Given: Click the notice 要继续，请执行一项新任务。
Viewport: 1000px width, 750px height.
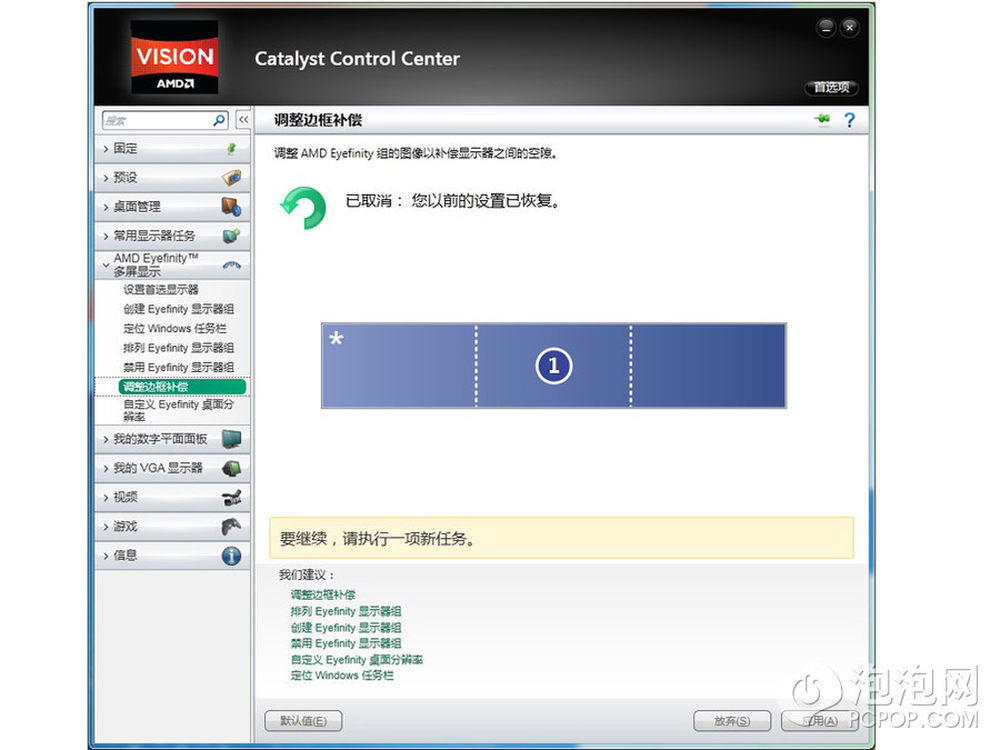Looking at the screenshot, I should [378, 539].
